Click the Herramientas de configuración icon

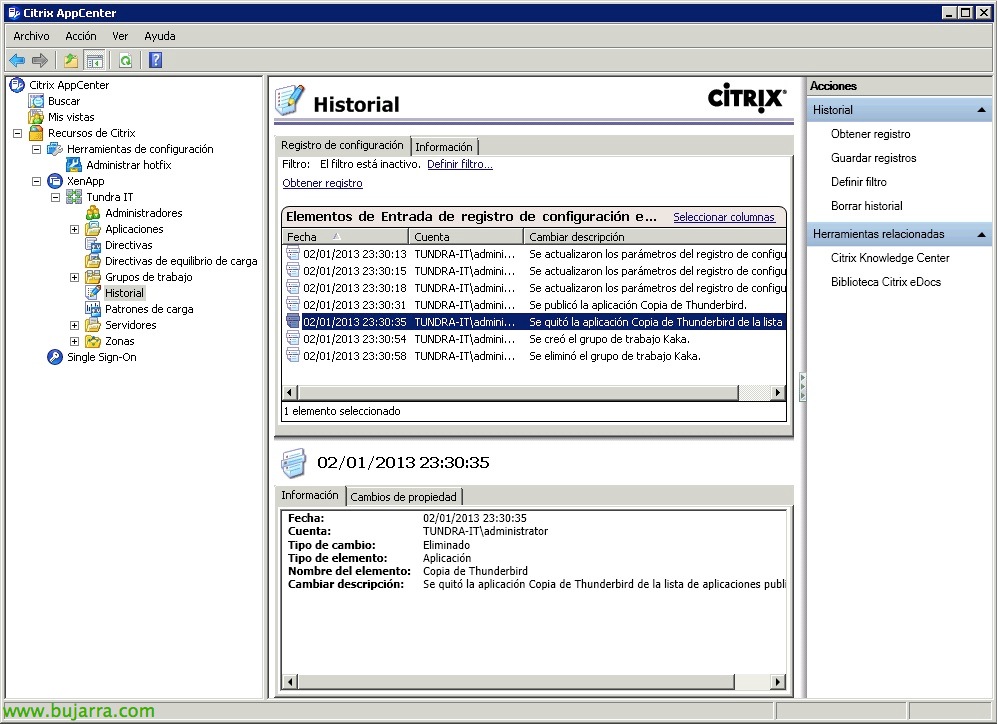click(55, 149)
